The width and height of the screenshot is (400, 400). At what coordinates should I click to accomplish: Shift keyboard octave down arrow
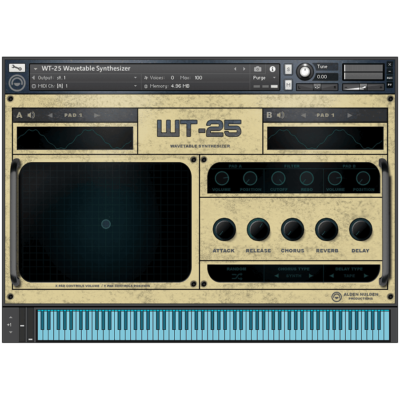(10, 332)
